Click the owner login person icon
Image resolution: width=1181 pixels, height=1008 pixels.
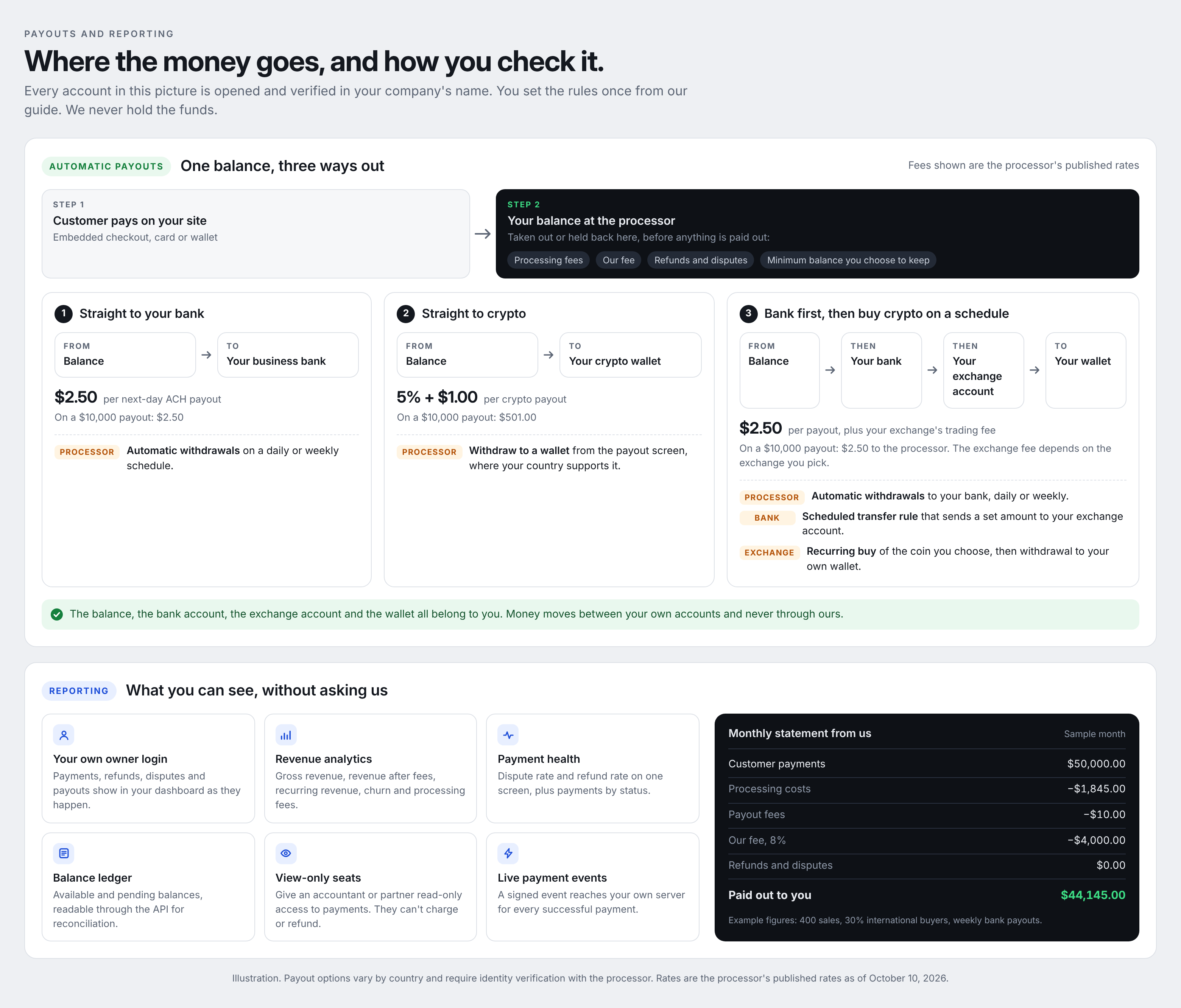[64, 735]
